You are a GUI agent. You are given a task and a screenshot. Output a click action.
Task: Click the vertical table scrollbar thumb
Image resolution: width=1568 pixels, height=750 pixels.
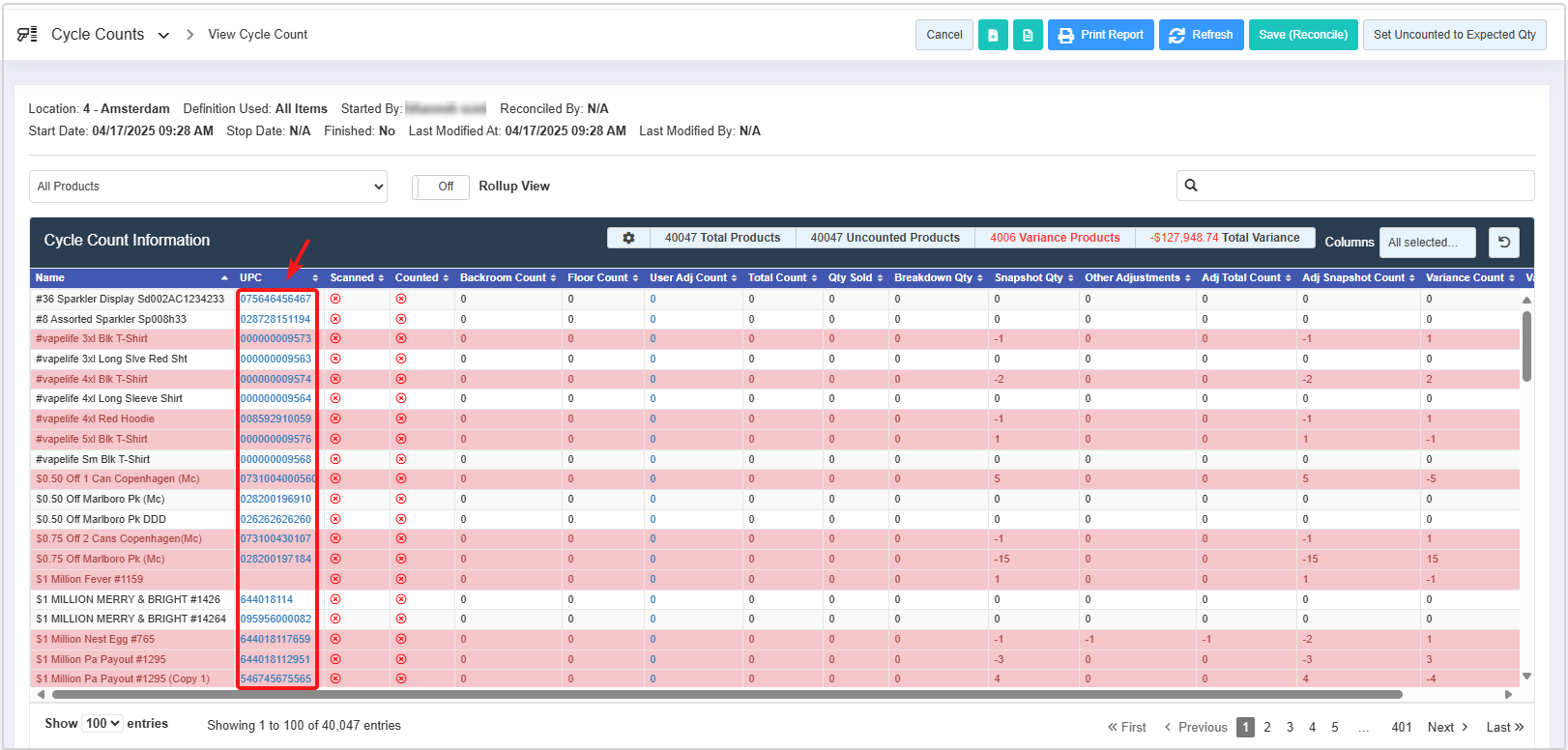pos(1526,346)
